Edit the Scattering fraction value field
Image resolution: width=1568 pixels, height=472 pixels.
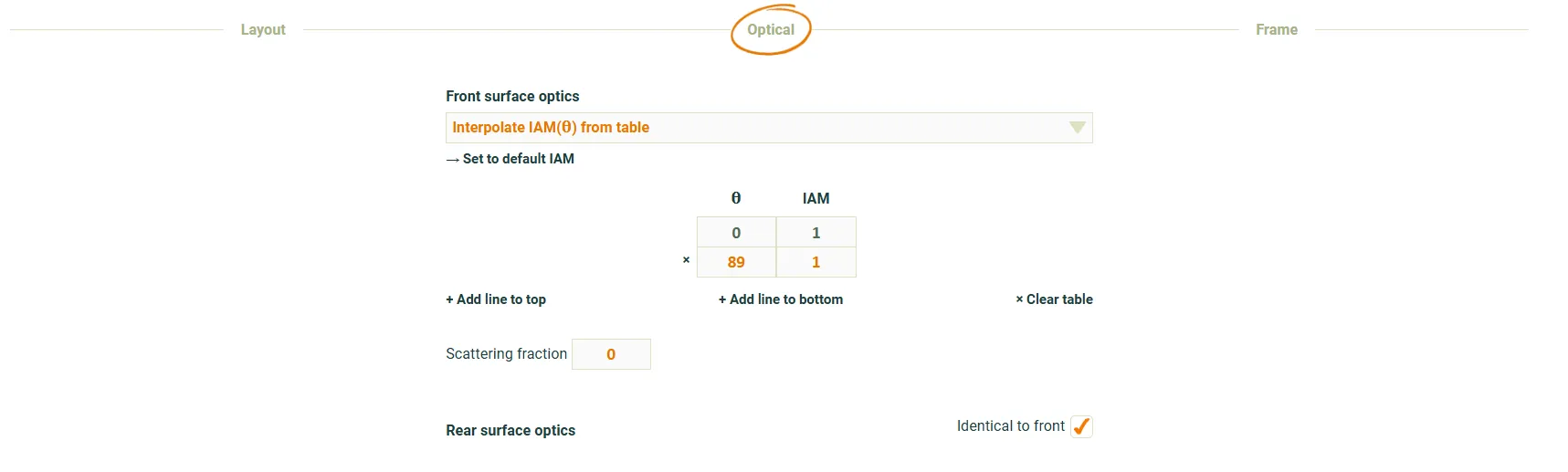[x=611, y=354]
